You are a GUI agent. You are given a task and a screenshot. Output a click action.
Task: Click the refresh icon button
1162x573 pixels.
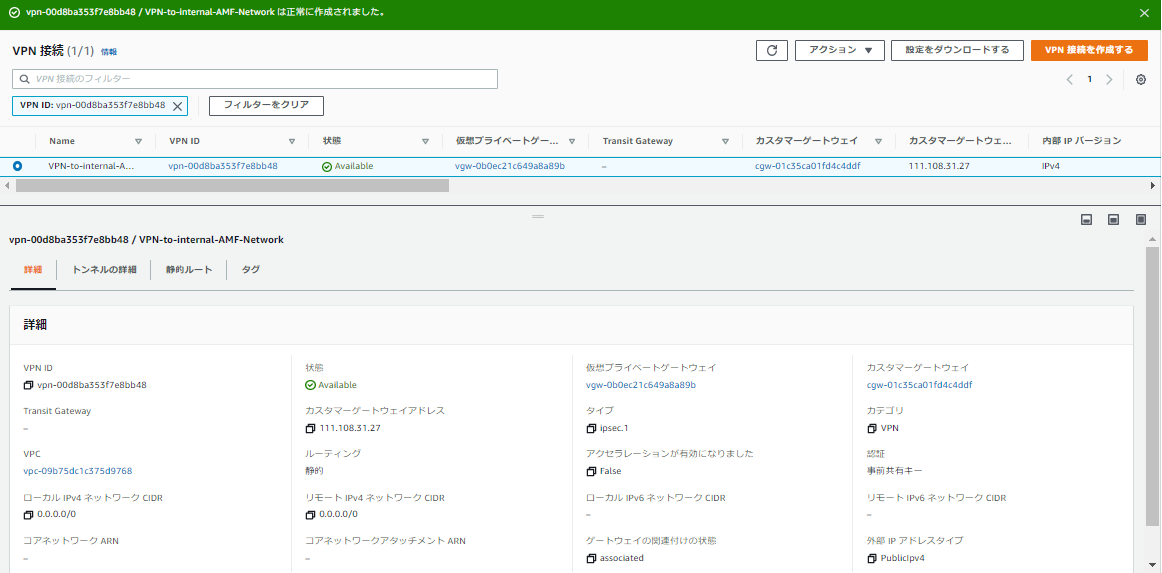pos(771,50)
